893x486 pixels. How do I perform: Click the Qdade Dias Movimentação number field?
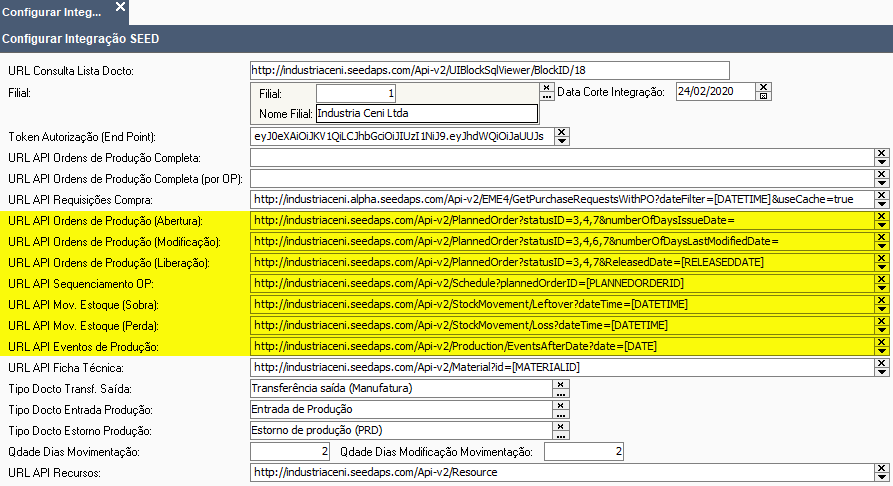pyautogui.click(x=290, y=452)
